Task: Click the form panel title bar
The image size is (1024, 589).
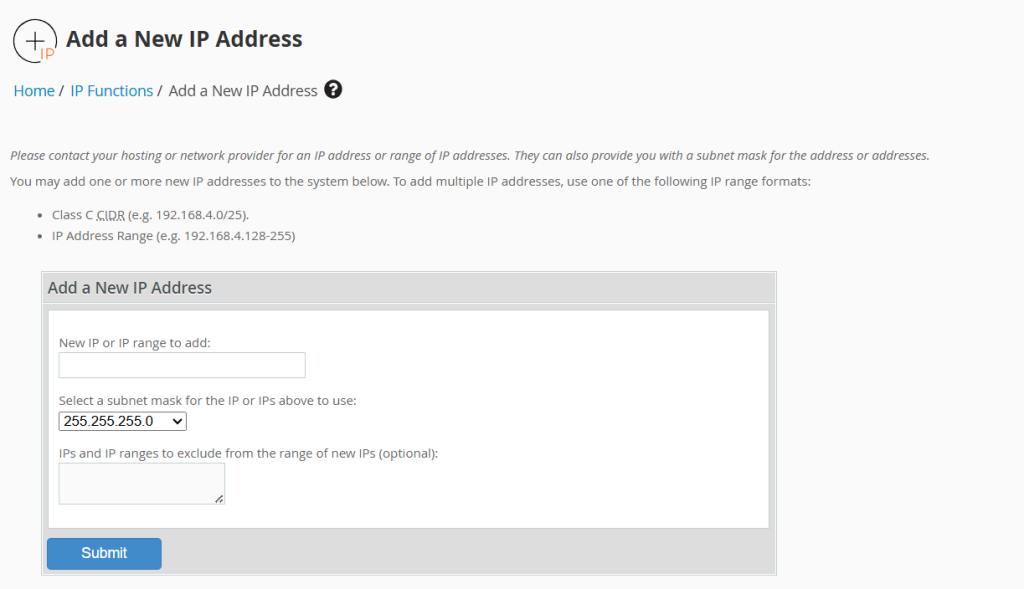Action: (408, 288)
